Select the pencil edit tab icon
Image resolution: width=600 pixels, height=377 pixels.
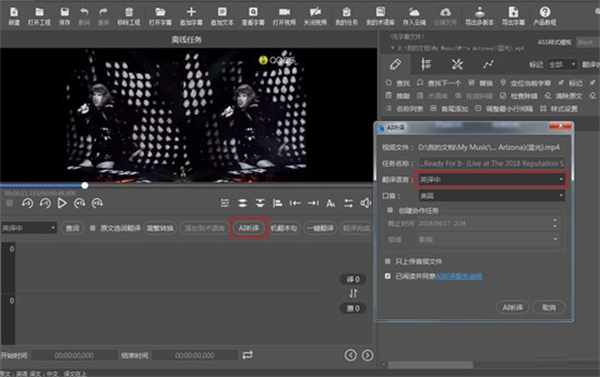[x=395, y=64]
